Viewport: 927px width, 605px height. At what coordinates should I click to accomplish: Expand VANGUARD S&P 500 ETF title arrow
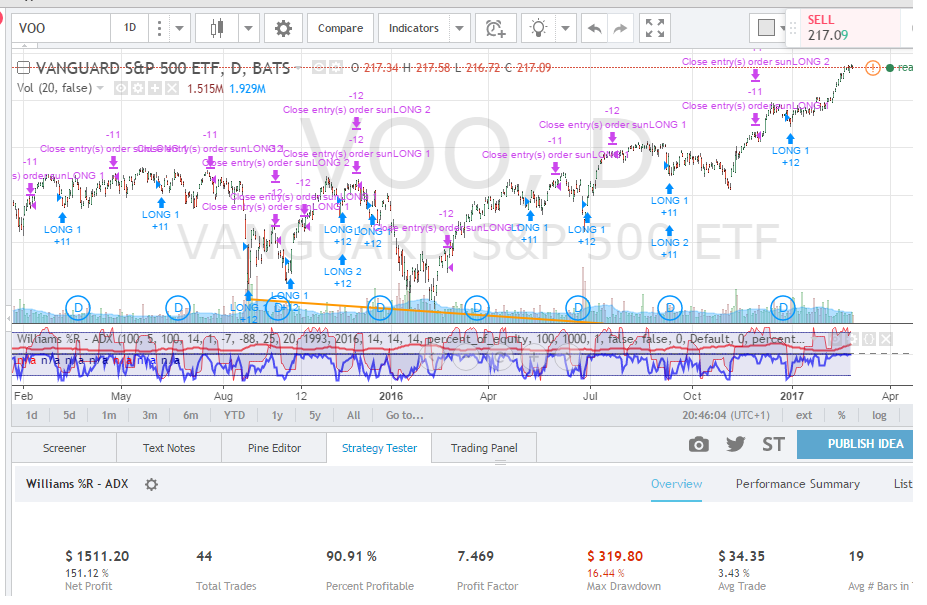pyautogui.click(x=298, y=68)
